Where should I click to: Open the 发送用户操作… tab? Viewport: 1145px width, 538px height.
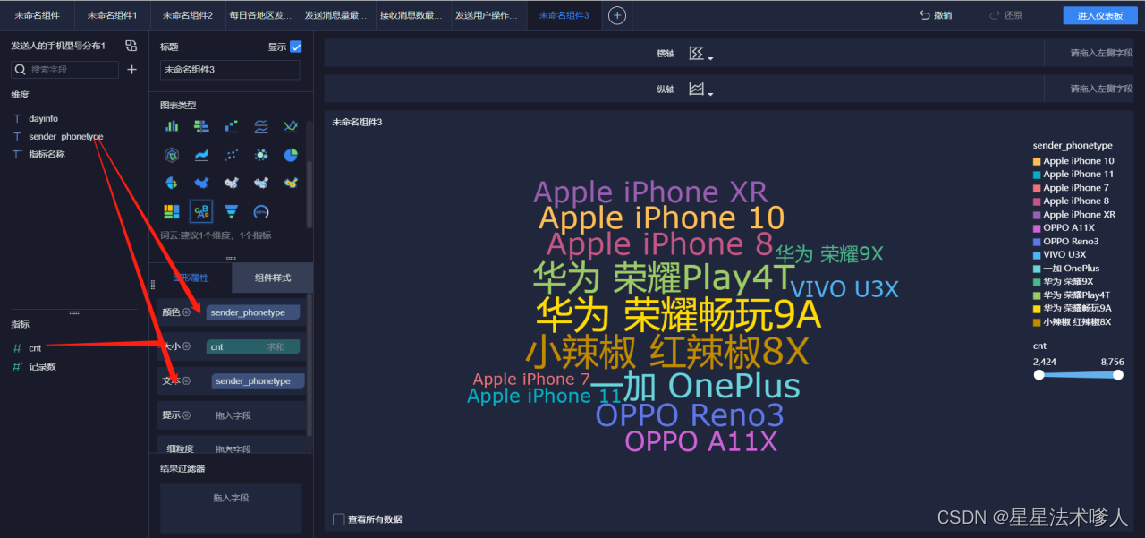[x=488, y=15]
